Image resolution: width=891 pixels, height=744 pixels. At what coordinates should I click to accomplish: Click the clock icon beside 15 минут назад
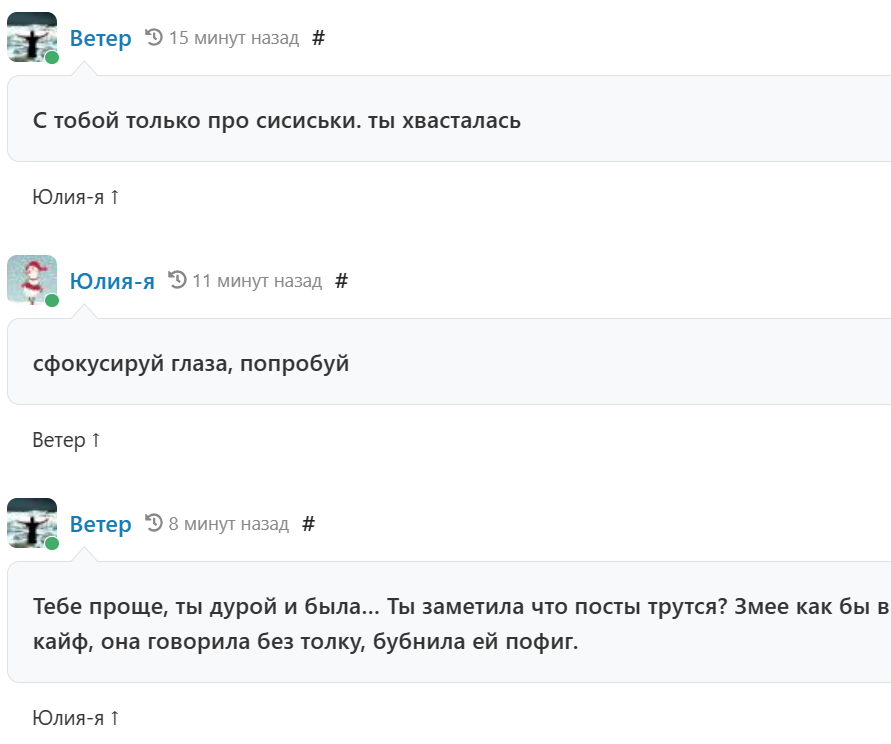click(153, 38)
